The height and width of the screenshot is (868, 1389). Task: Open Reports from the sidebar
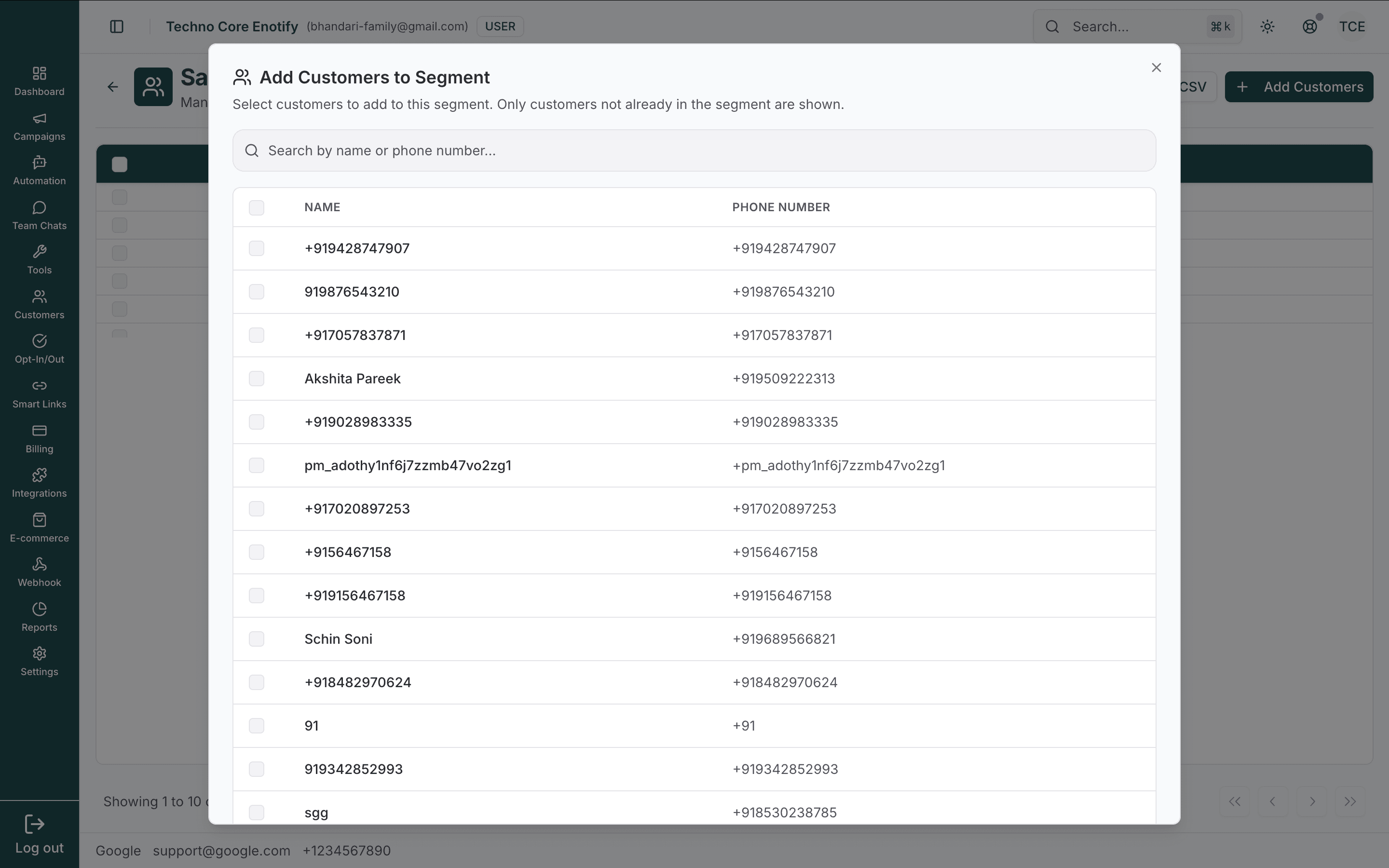coord(39,617)
